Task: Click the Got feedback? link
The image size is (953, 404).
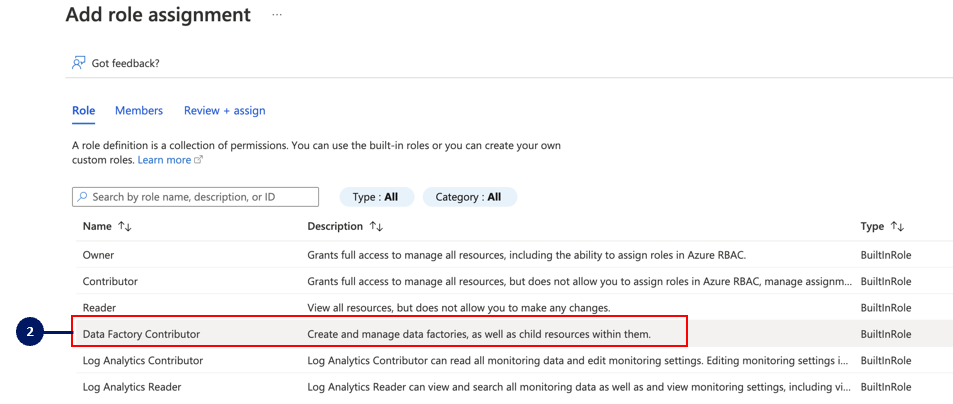Action: [x=125, y=63]
